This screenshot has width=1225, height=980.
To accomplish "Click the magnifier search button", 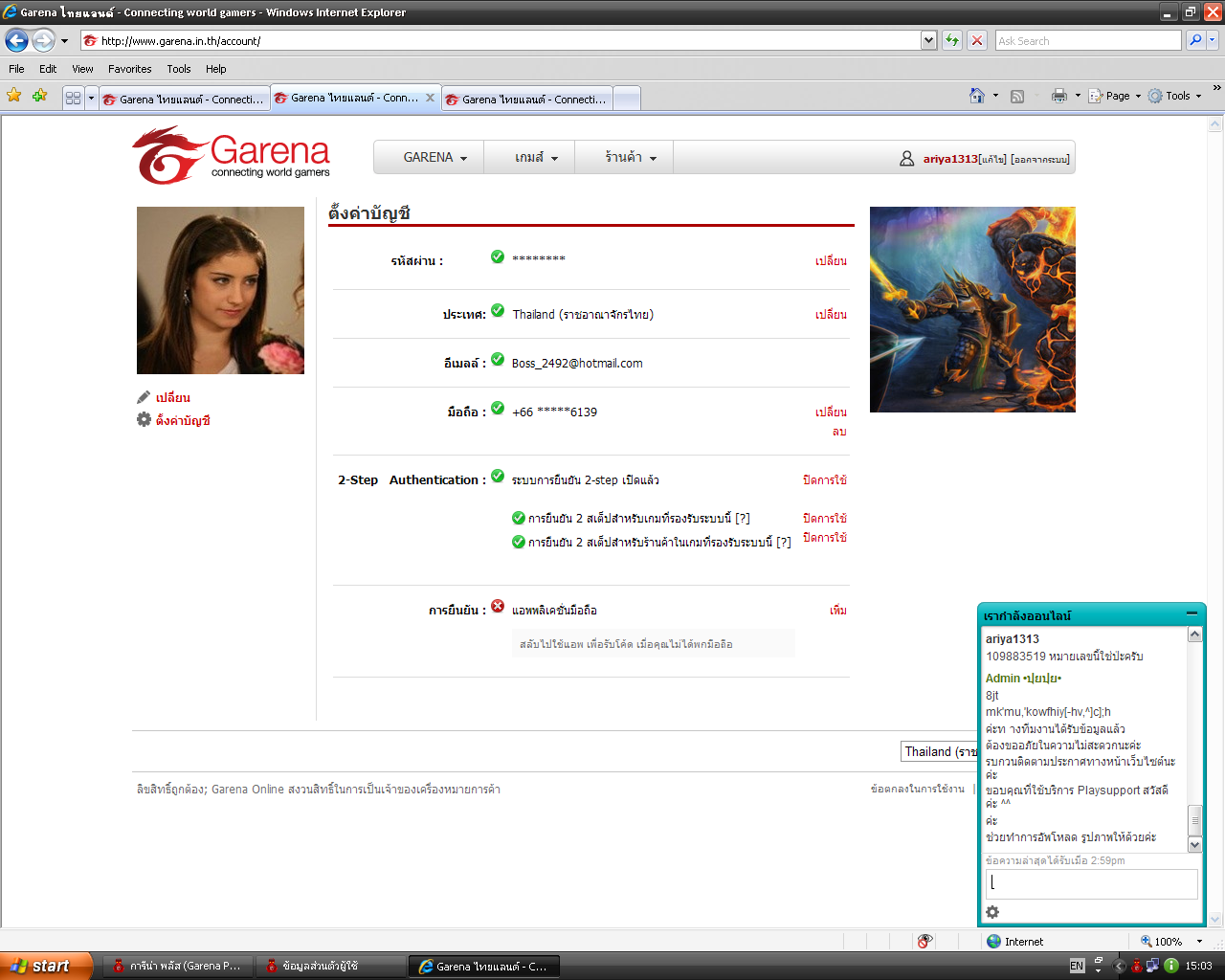I will point(1195,40).
